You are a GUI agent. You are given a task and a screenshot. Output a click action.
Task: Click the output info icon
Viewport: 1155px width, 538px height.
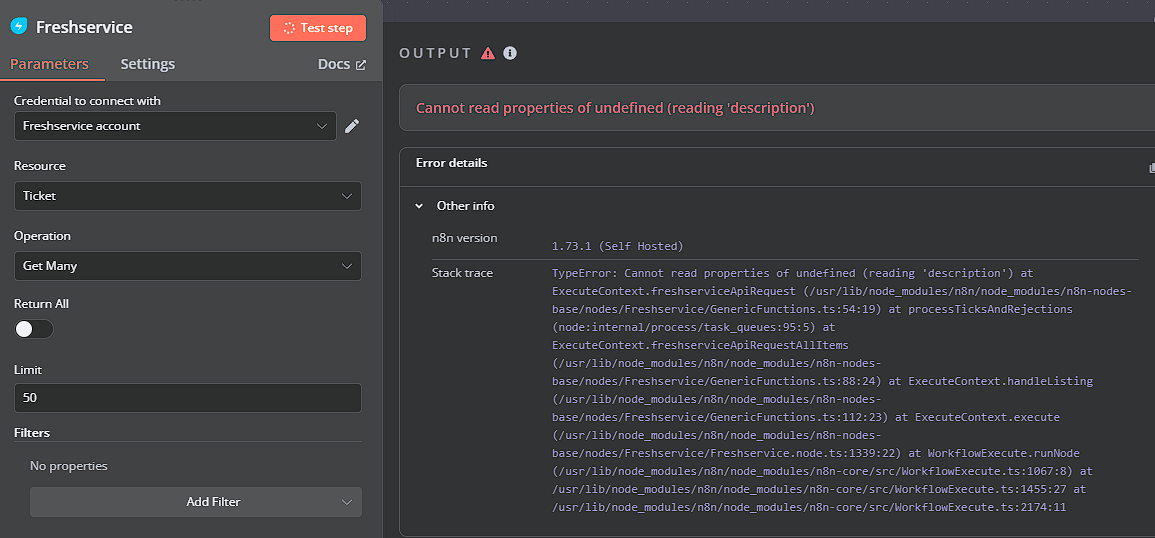pos(510,53)
